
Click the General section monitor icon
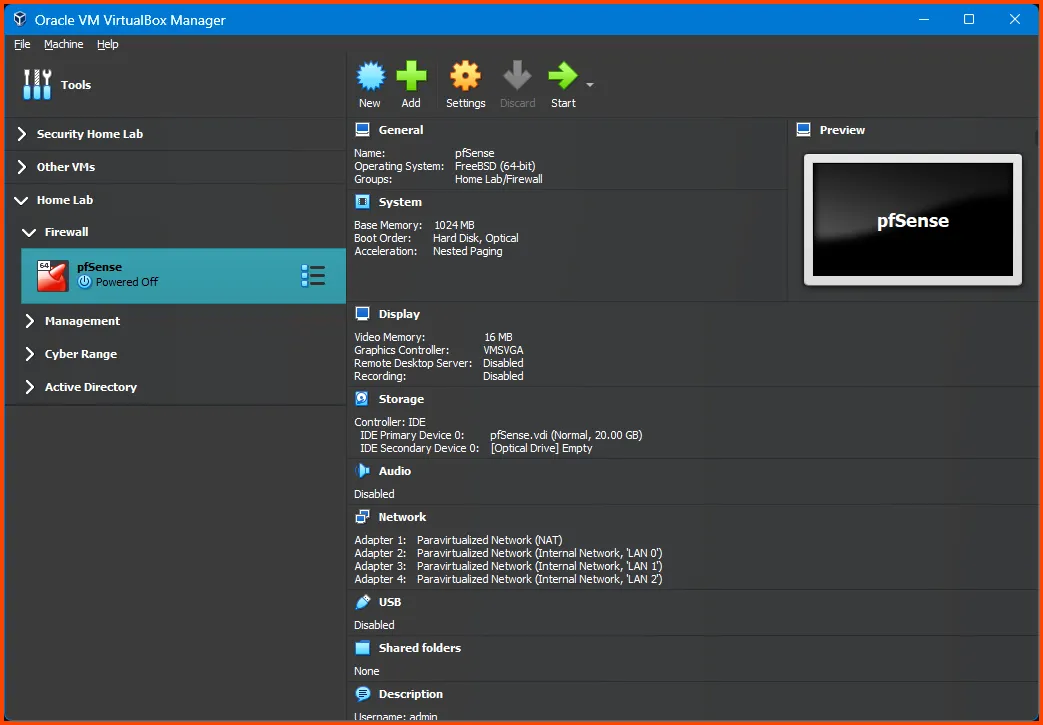point(363,130)
